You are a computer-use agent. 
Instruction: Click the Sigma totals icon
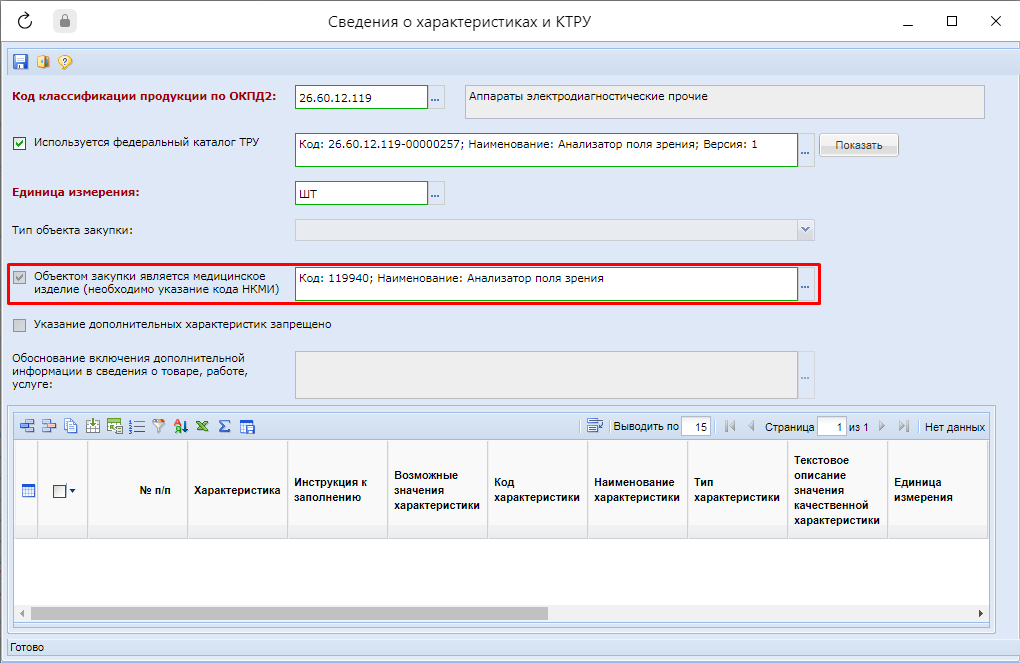point(224,426)
